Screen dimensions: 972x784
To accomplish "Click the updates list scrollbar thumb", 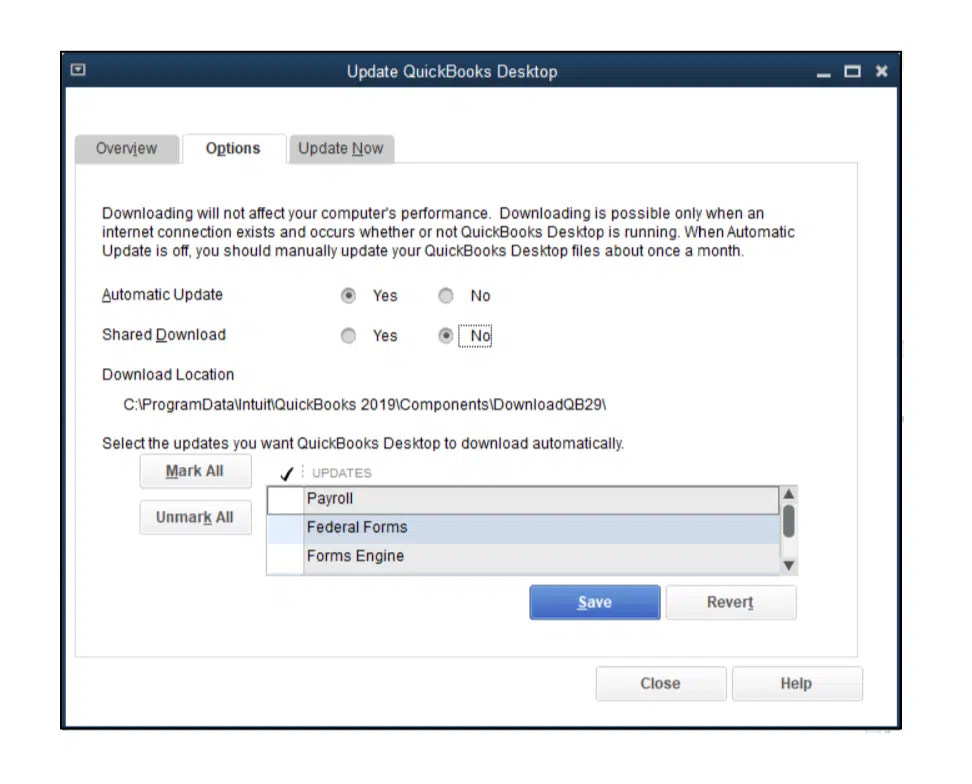I will click(789, 522).
